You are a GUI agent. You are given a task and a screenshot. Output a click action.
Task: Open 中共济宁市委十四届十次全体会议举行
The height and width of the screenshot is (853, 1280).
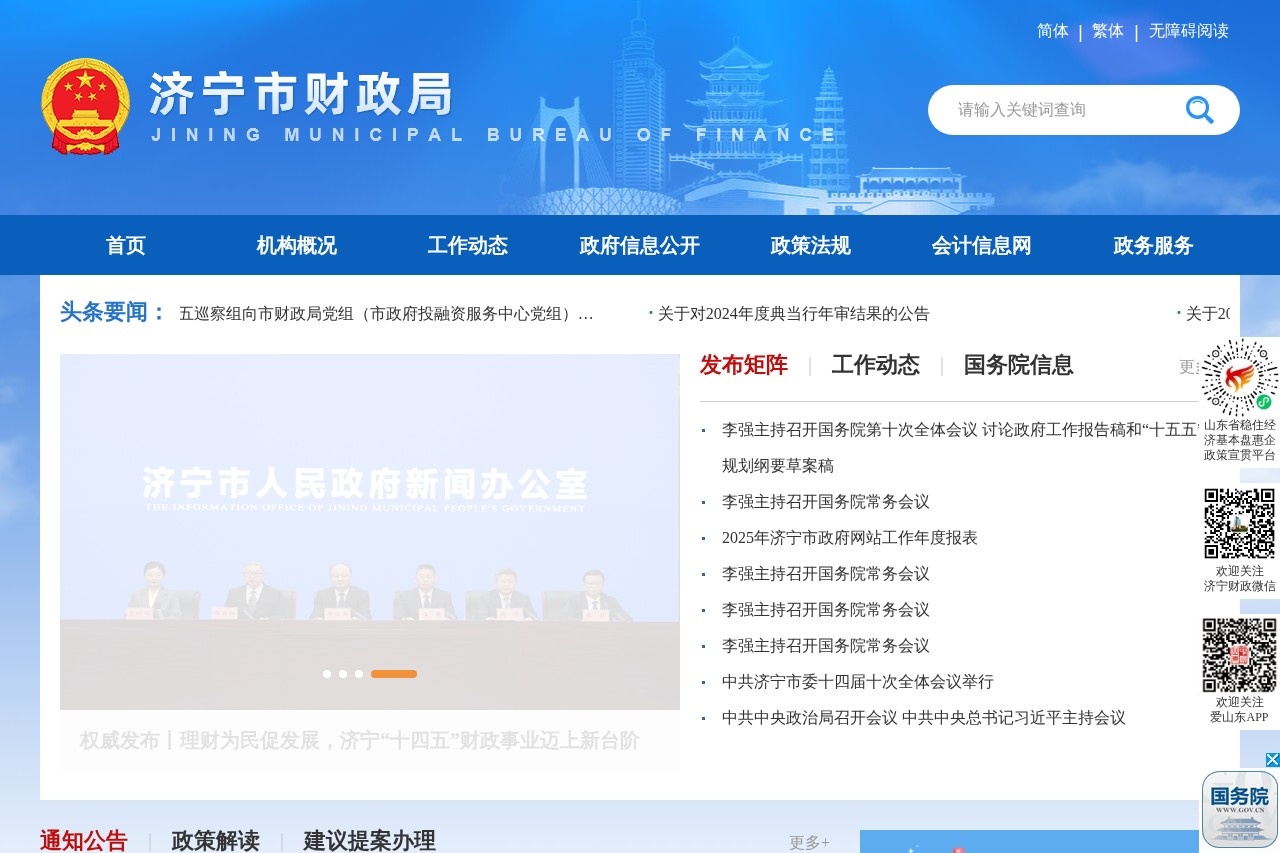858,682
